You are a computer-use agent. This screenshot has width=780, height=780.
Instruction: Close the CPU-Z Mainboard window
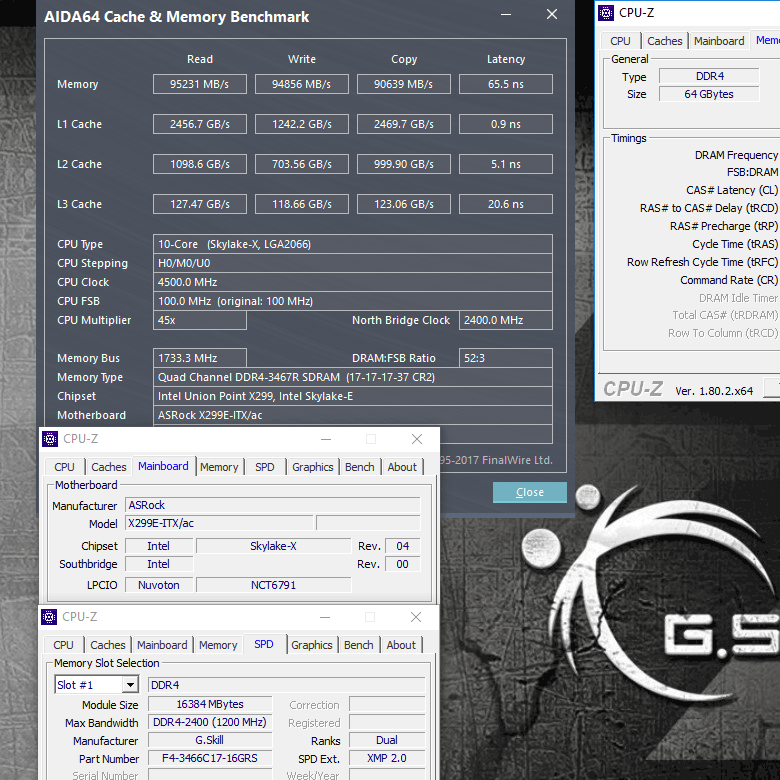point(417,439)
